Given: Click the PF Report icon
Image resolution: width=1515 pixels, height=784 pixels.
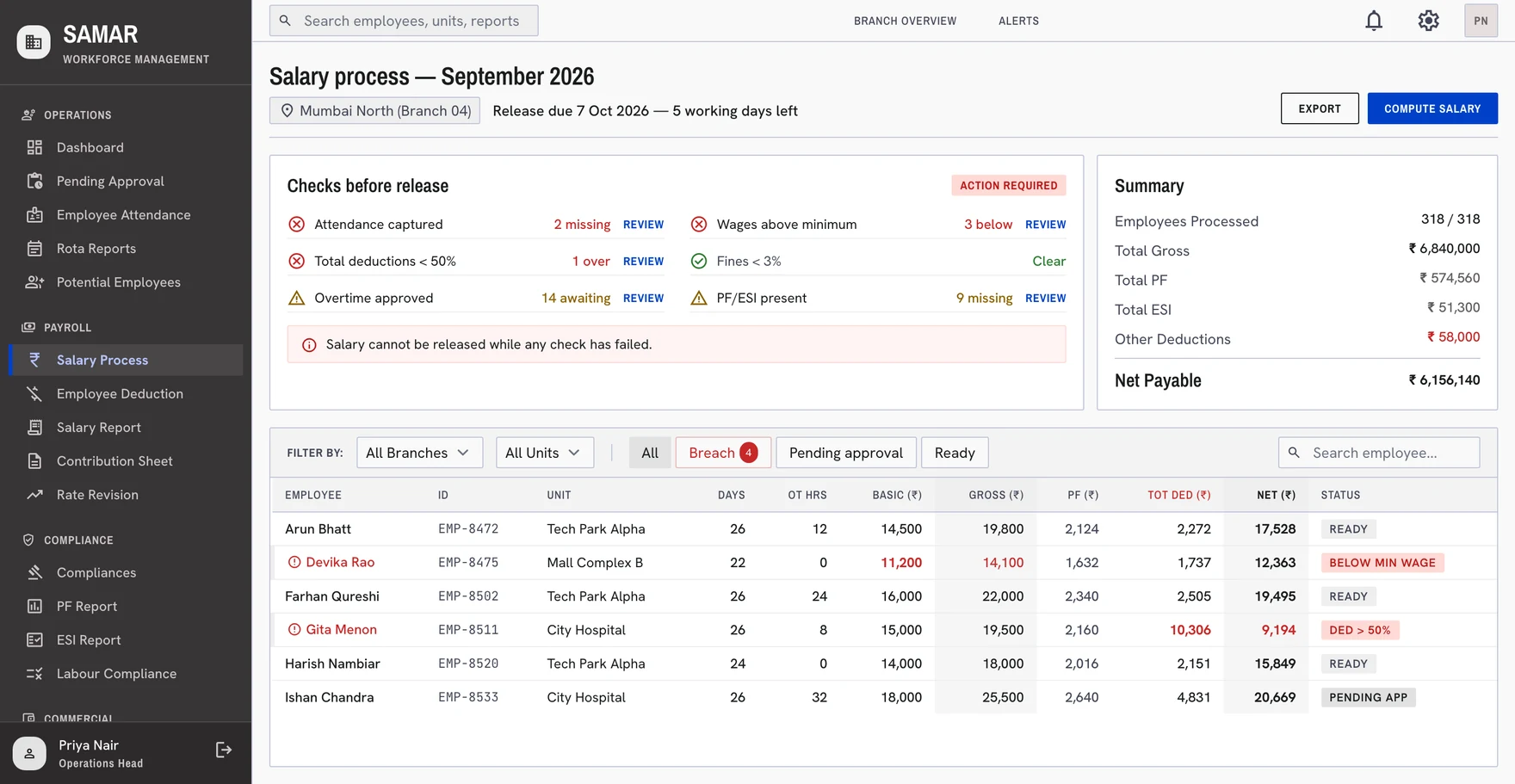Looking at the screenshot, I should coord(34,606).
